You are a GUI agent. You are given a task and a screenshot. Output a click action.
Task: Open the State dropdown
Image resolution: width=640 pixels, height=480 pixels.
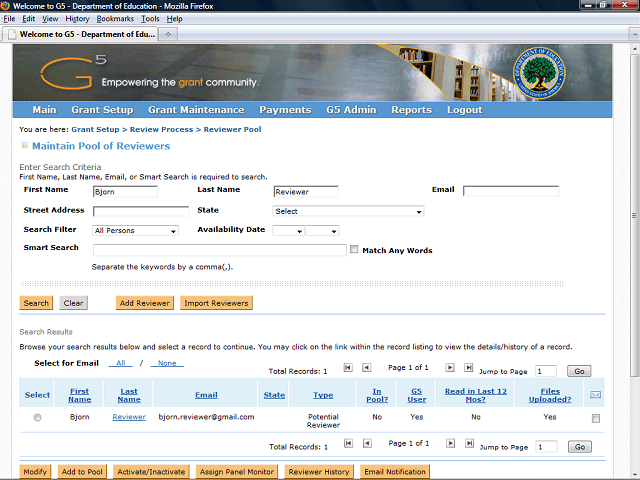point(348,211)
